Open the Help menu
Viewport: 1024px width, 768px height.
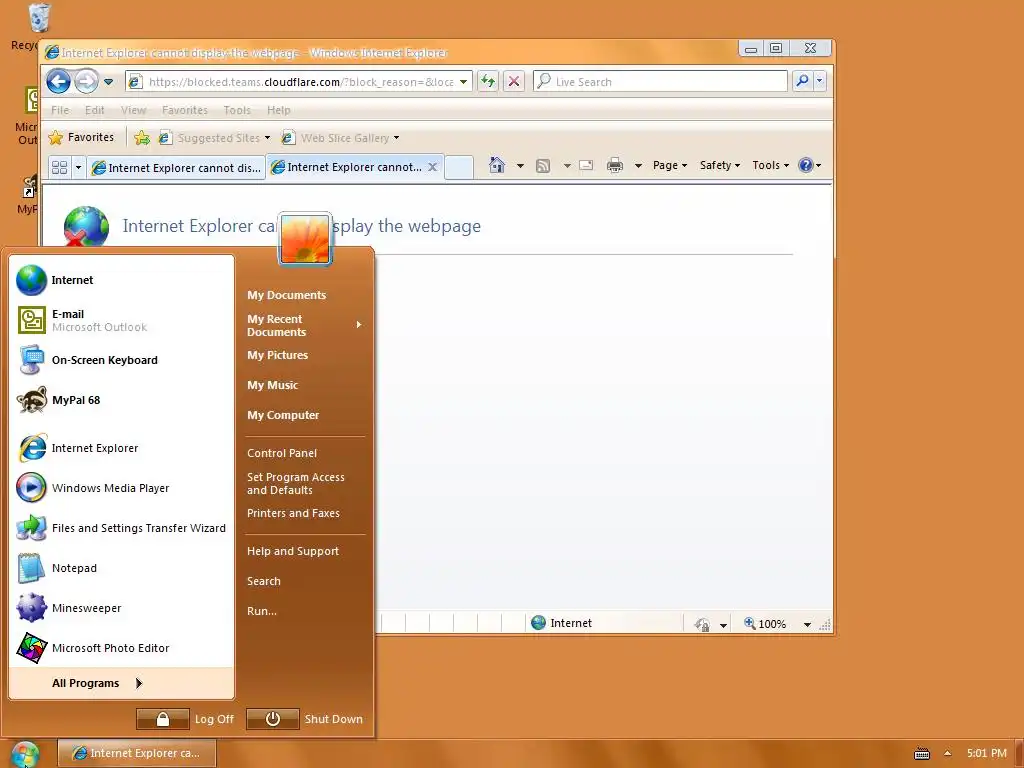[279, 110]
